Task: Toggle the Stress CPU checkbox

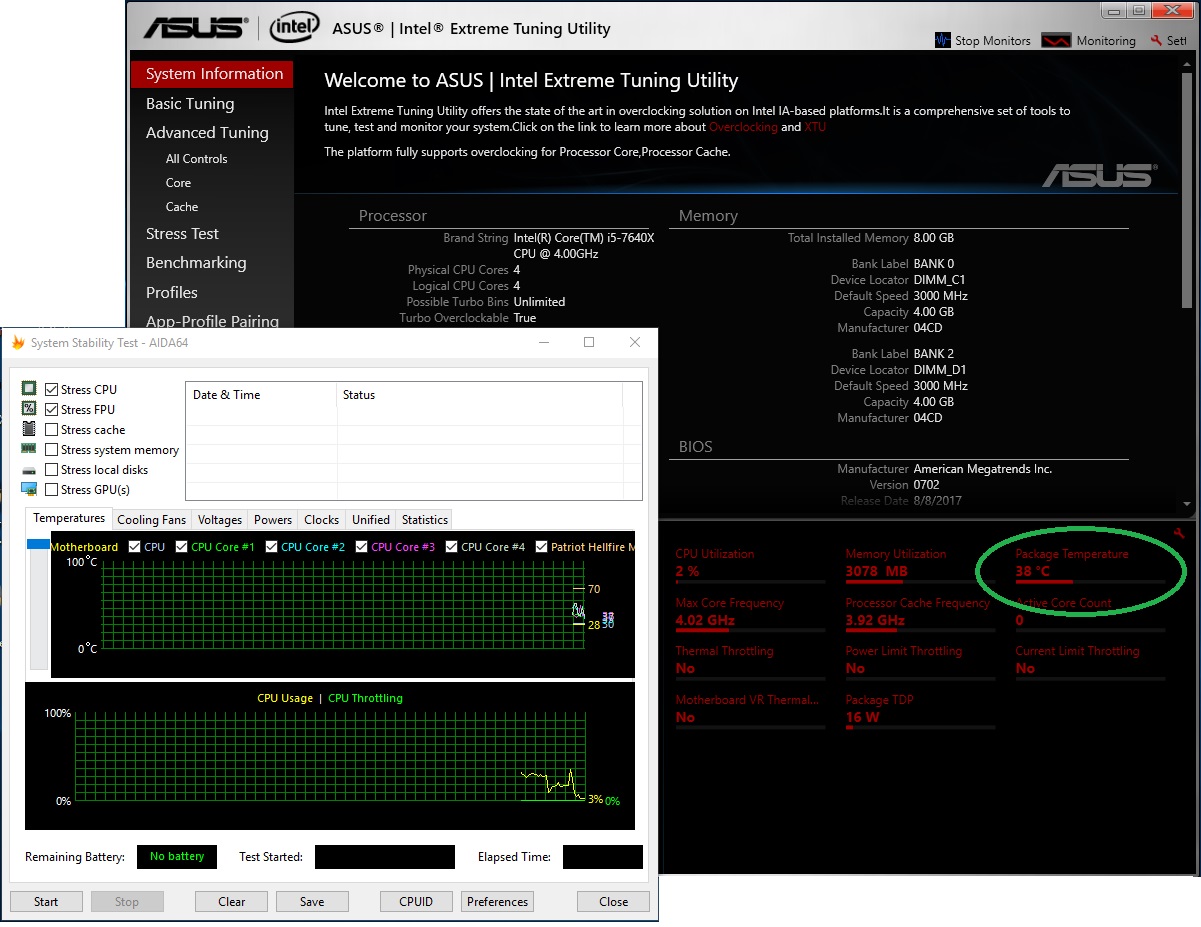Action: 51,390
